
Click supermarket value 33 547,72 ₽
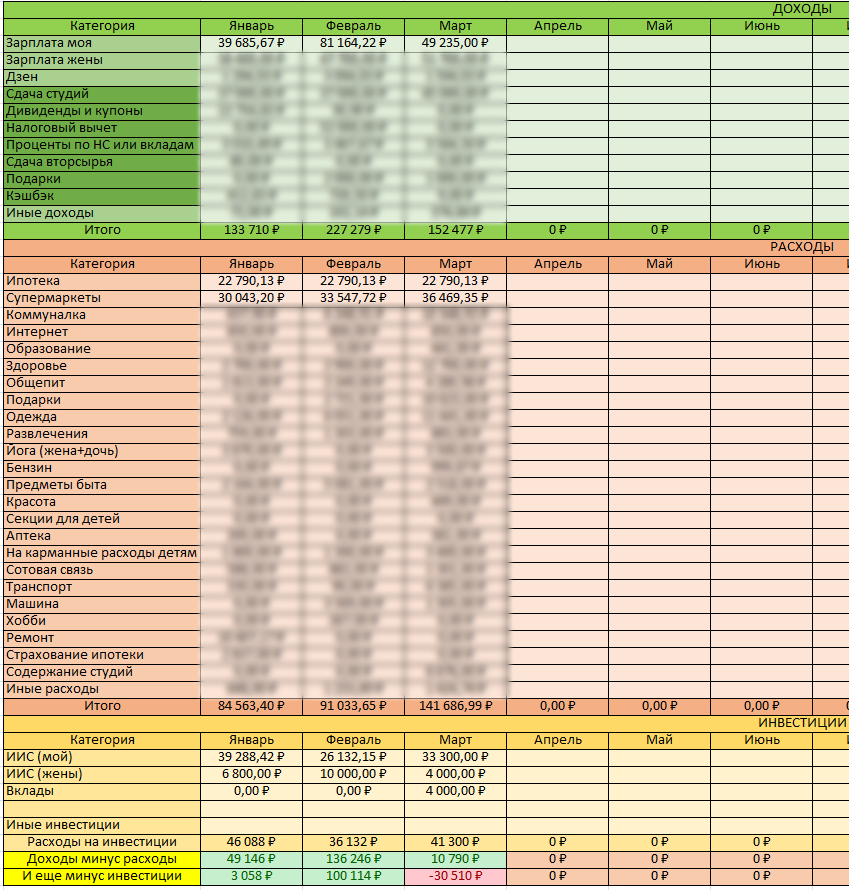pos(354,298)
